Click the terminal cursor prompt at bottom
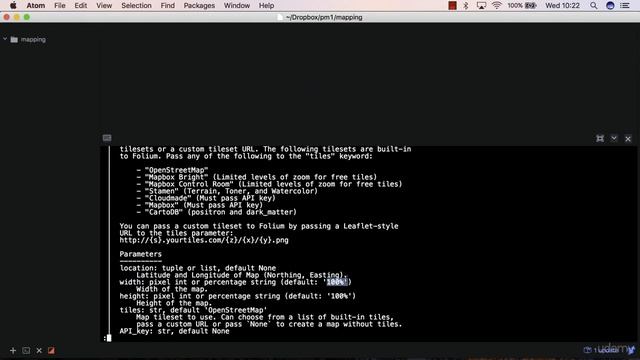The image size is (640, 360). 108,338
